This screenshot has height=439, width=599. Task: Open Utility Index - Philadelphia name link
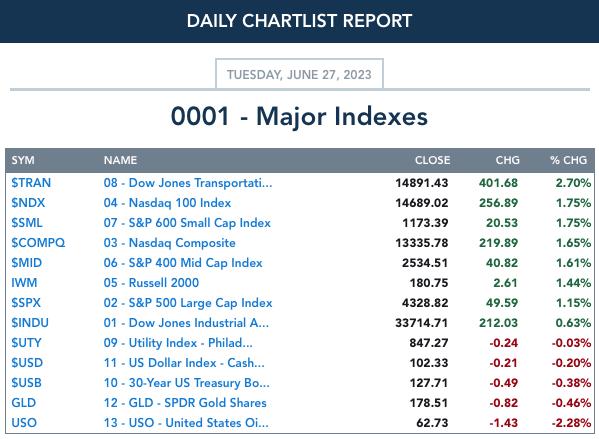(x=178, y=343)
